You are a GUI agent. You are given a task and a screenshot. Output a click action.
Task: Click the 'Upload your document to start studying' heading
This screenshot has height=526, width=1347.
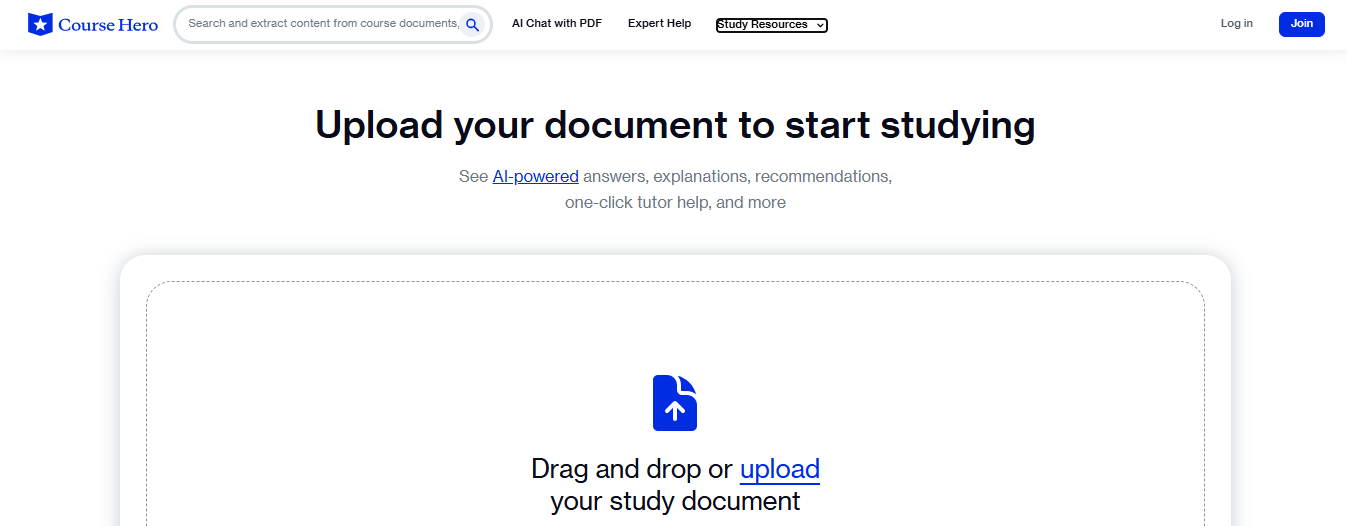tap(675, 125)
